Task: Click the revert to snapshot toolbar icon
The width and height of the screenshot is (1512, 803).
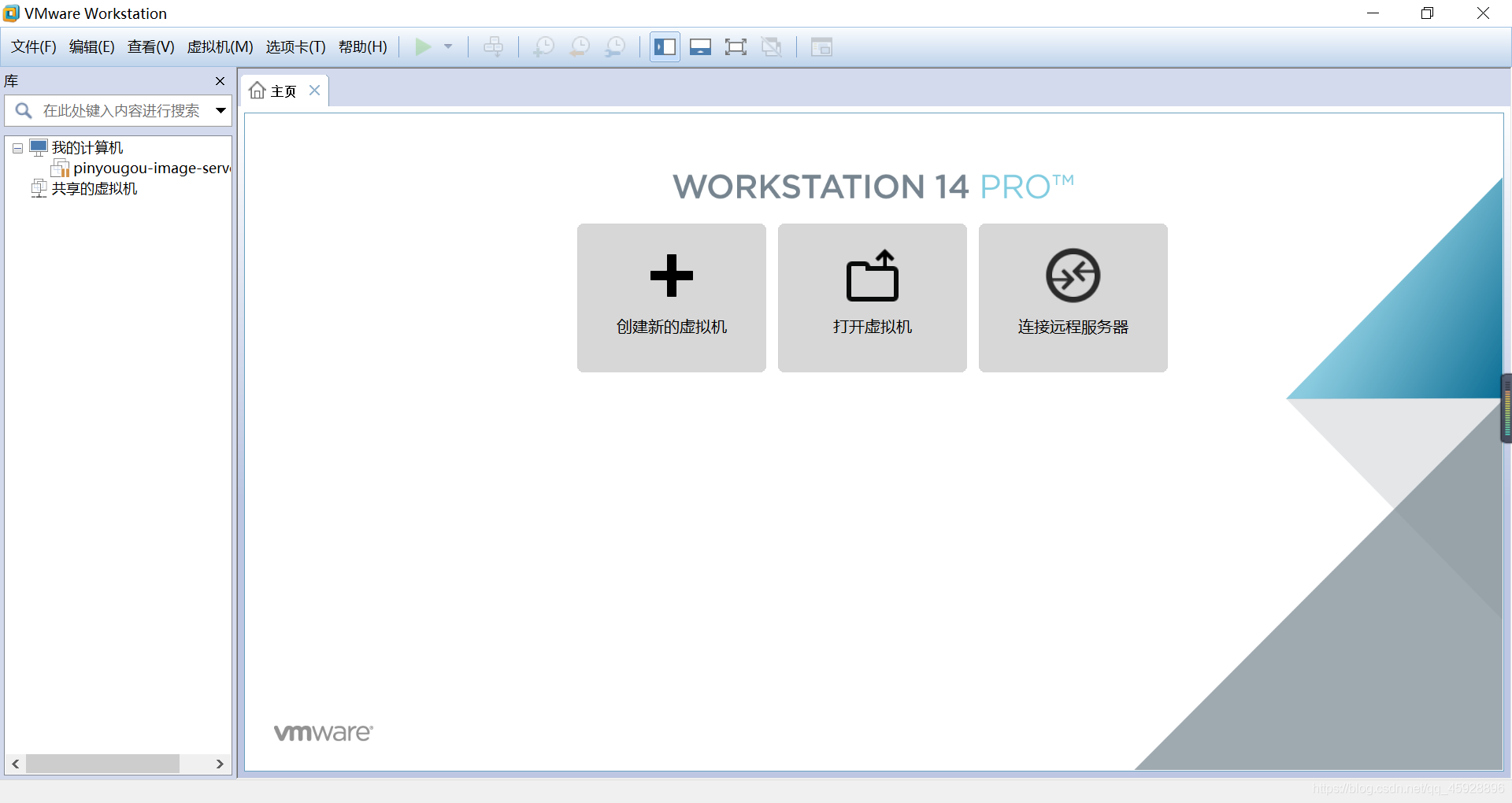Action: click(580, 47)
